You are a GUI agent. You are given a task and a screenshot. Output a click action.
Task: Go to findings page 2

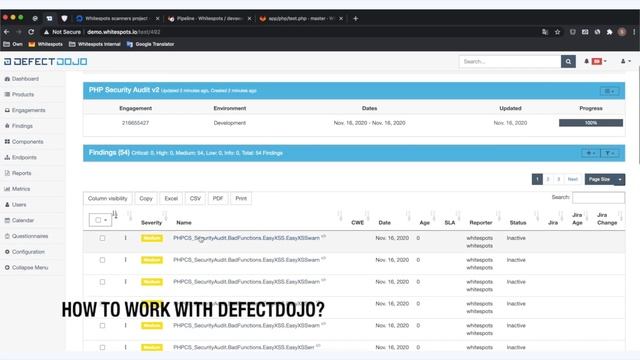(548, 179)
